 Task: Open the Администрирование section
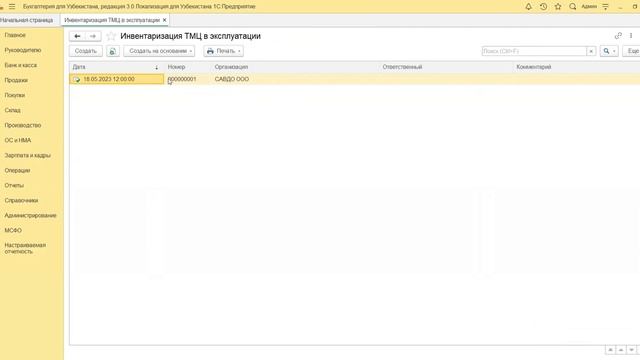click(31, 216)
